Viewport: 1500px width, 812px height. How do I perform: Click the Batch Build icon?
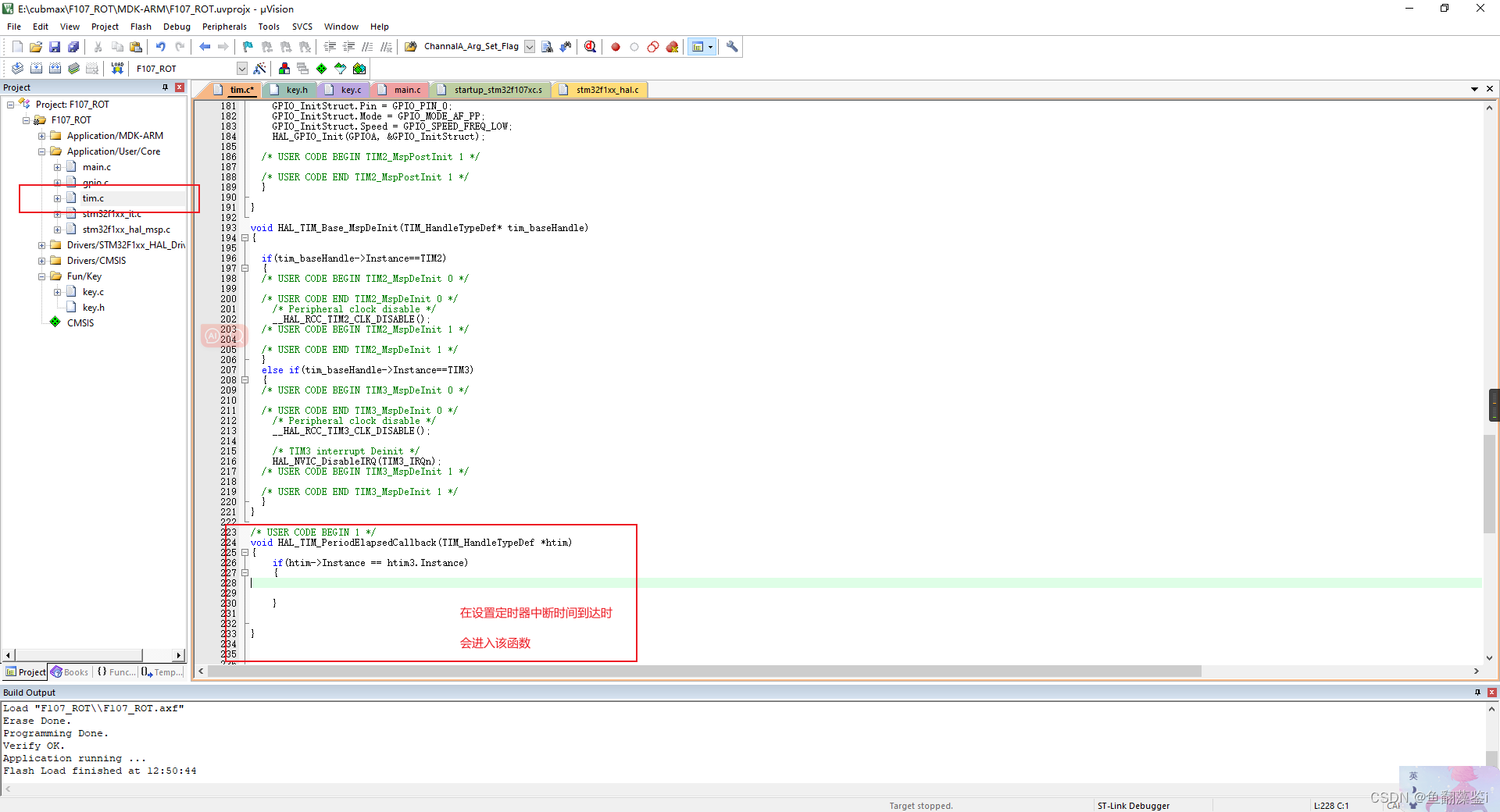click(73, 69)
